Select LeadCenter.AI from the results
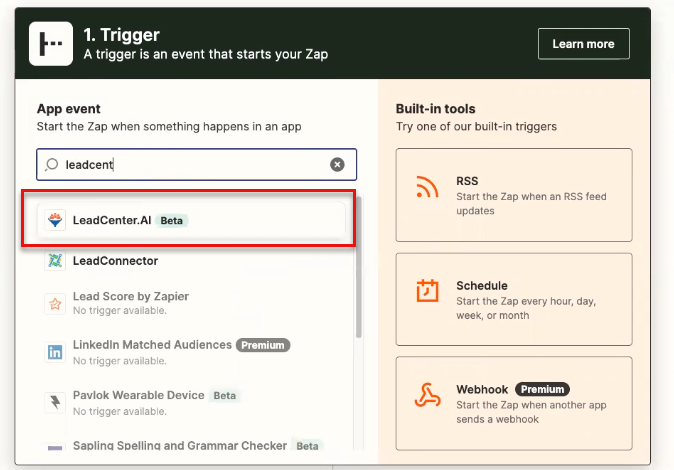Viewport: 674px width, 470px height. coord(191,220)
